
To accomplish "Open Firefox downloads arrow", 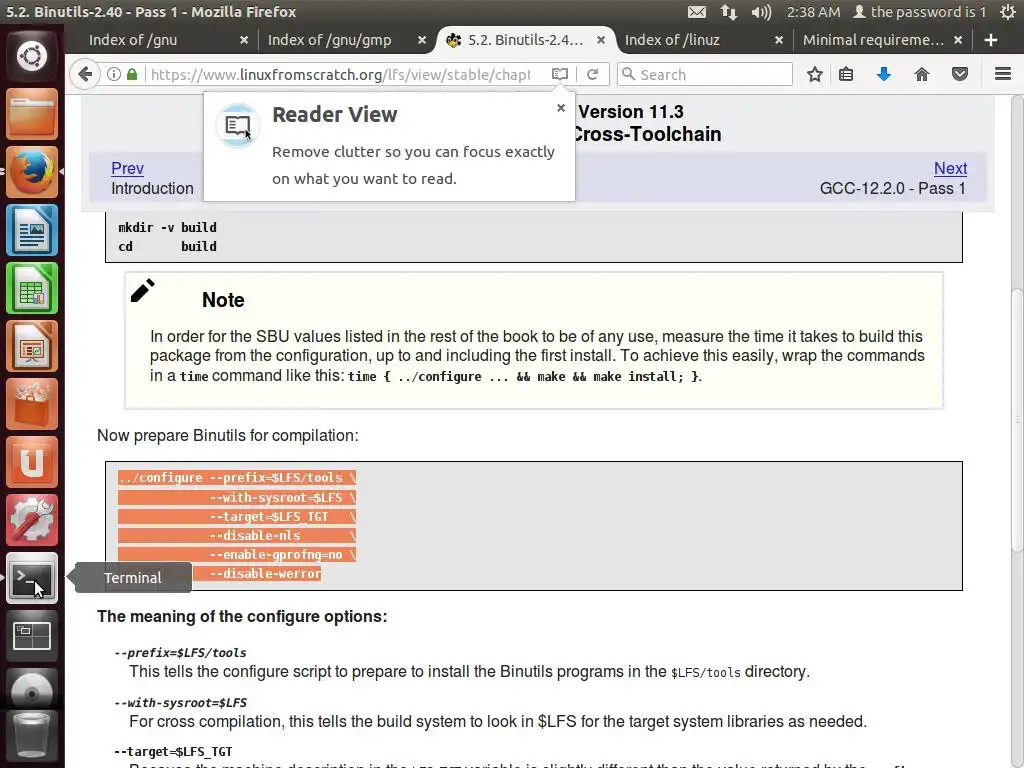I will pyautogui.click(x=884, y=74).
